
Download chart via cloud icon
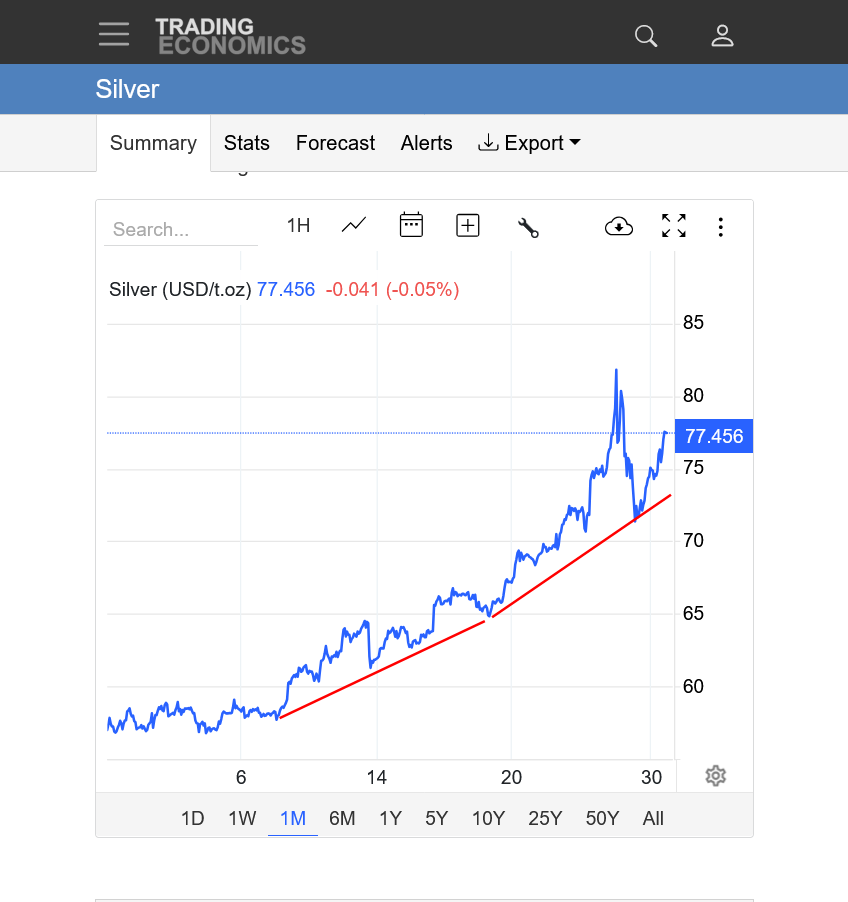coord(619,226)
